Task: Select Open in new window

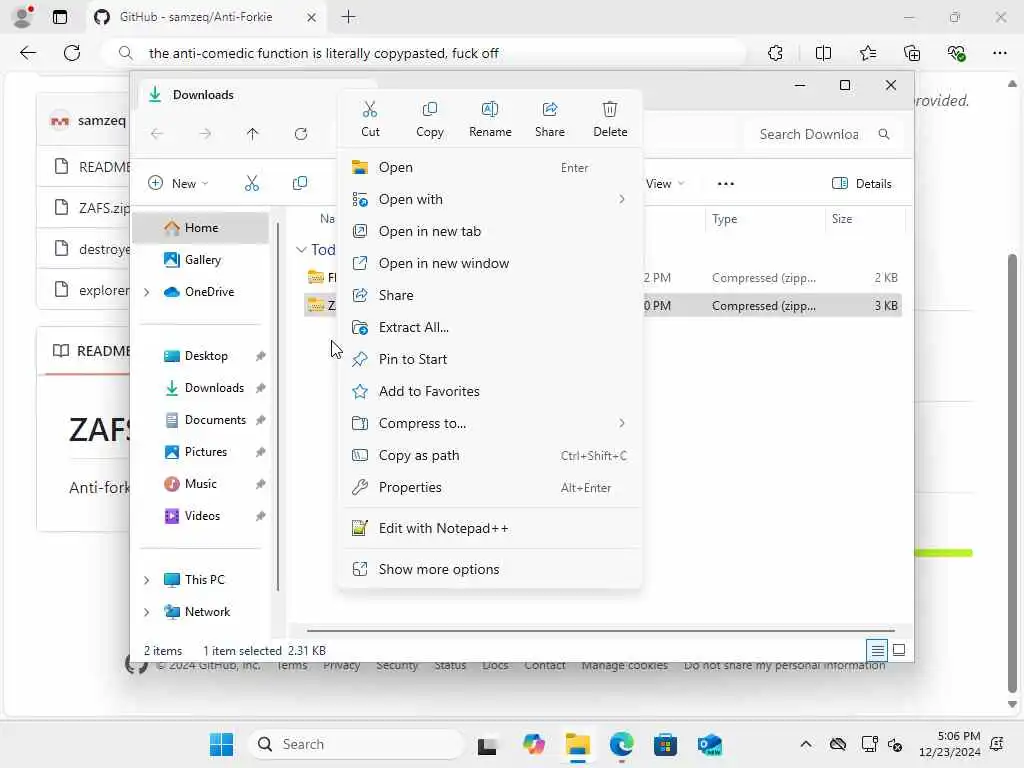Action: [x=490, y=263]
